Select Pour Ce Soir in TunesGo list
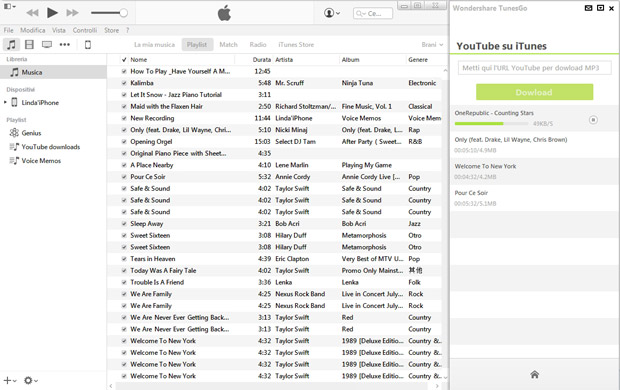 tap(535, 198)
